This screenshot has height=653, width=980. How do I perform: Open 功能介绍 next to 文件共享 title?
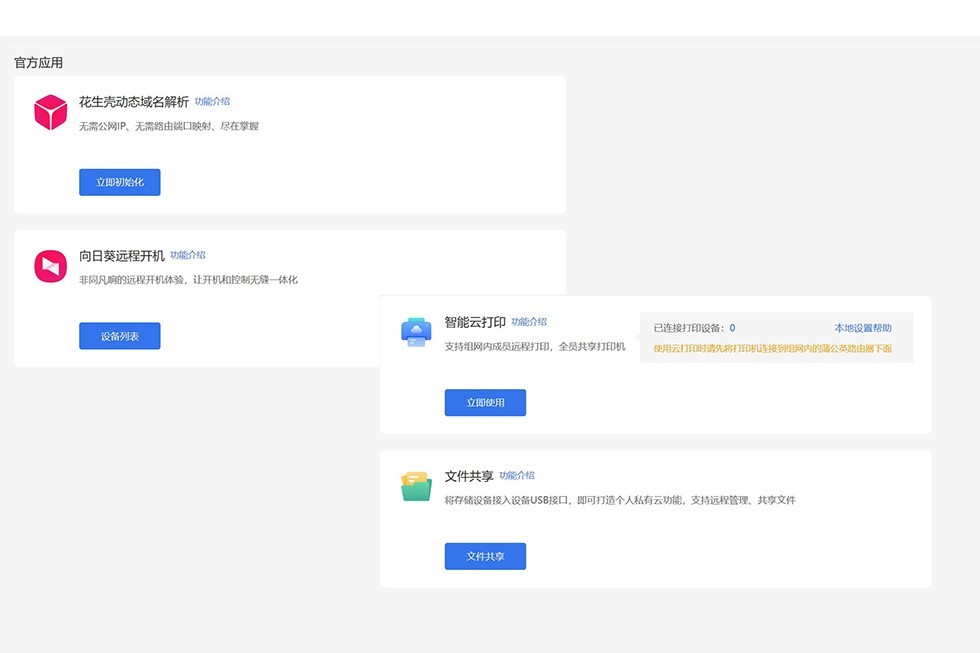coord(516,476)
